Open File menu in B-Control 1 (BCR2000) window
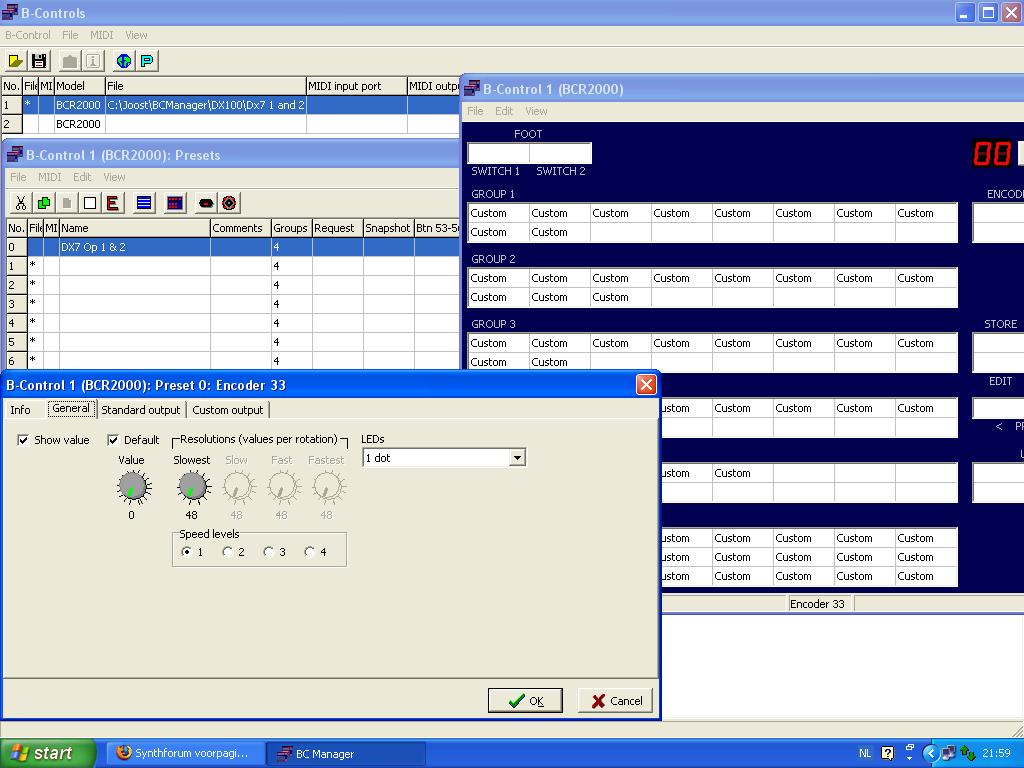Image resolution: width=1024 pixels, height=768 pixels. click(x=475, y=111)
